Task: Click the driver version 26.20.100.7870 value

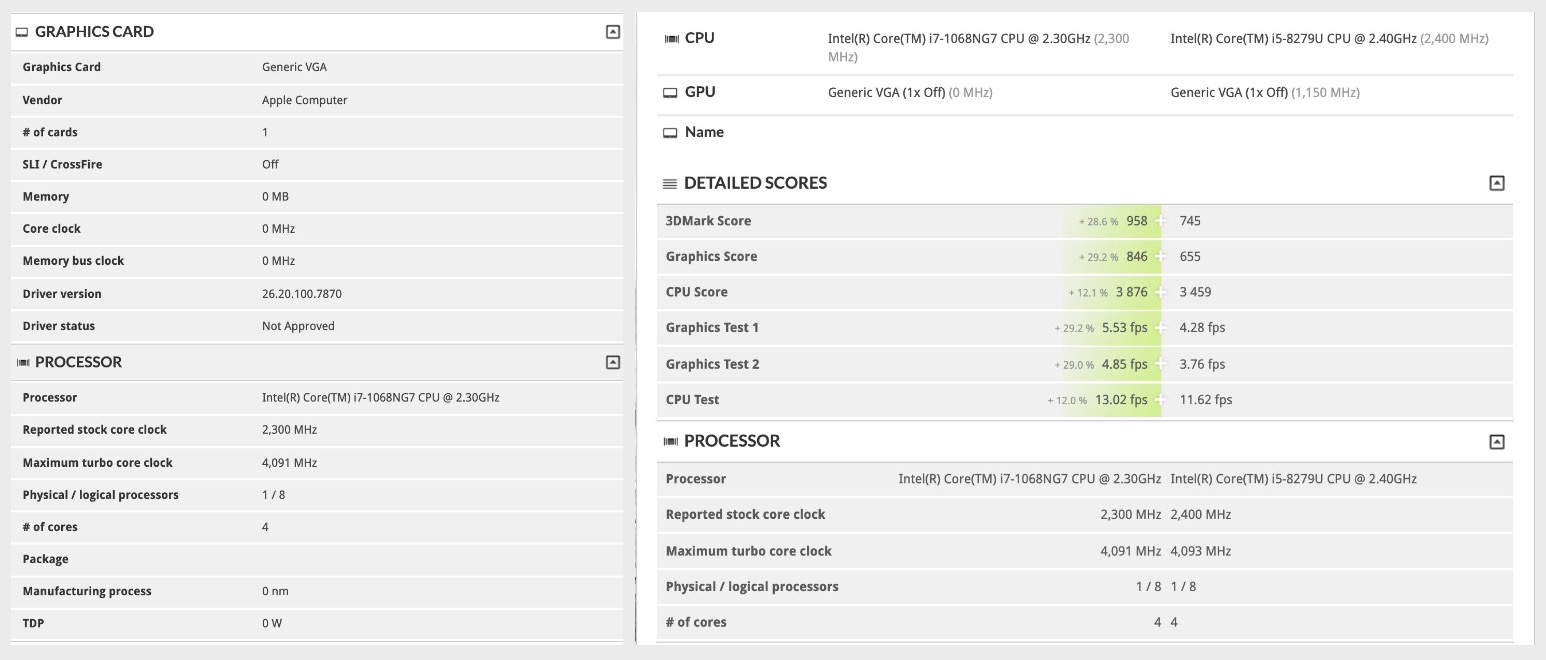Action: click(302, 294)
